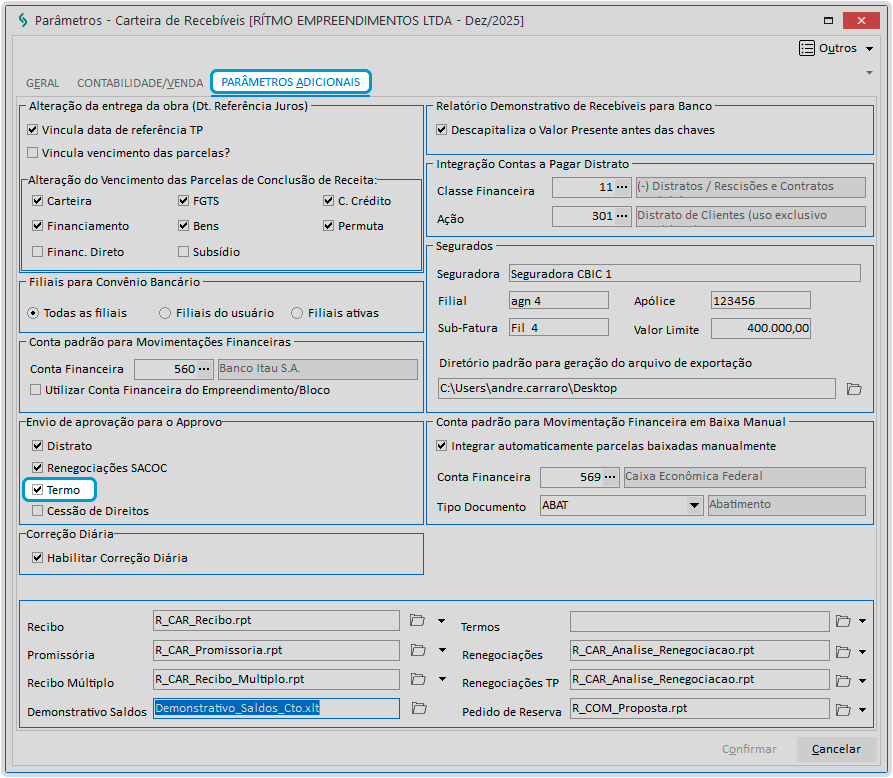Open lookup for Classe Financeira 11
The height and width of the screenshot is (778, 893).
[x=622, y=187]
